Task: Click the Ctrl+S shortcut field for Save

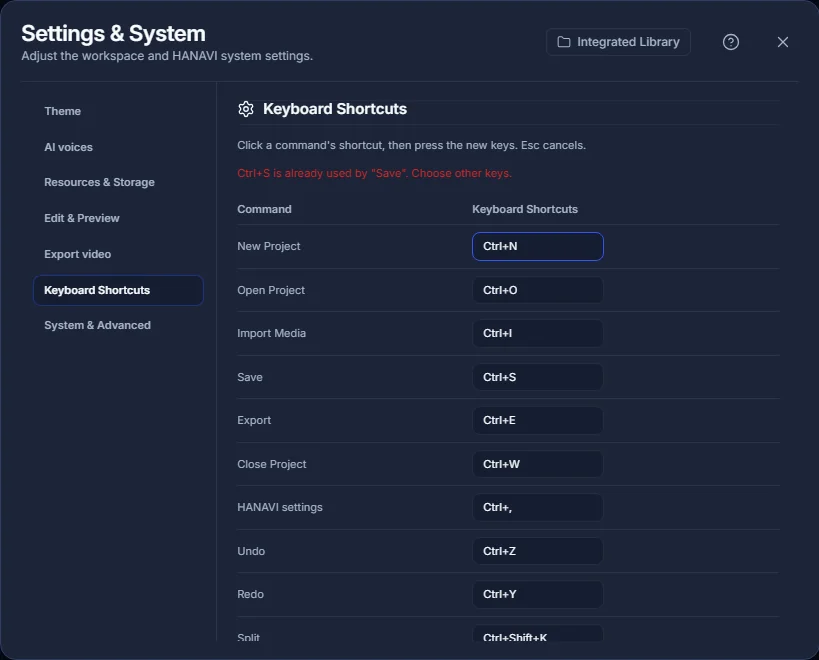Action: 537,377
